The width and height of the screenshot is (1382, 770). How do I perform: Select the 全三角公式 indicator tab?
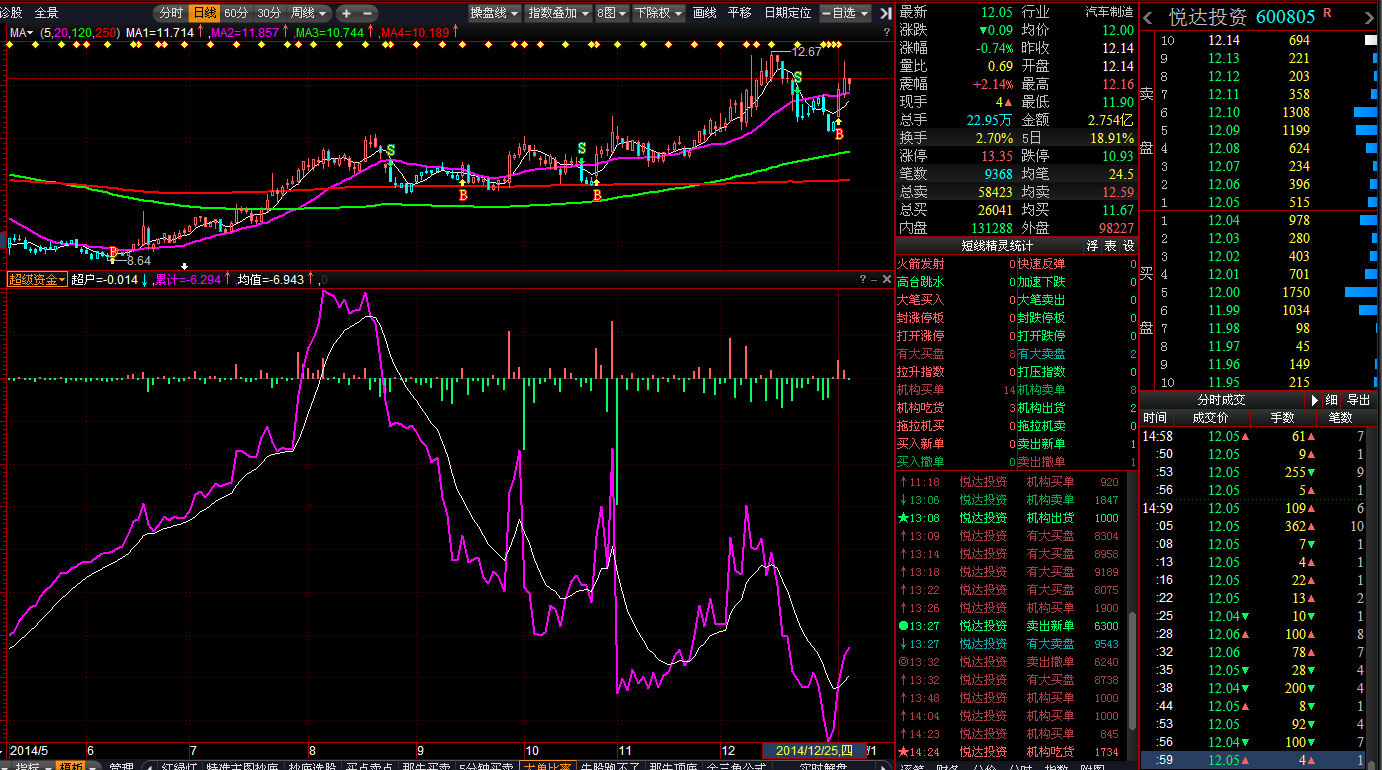pyautogui.click(x=736, y=765)
